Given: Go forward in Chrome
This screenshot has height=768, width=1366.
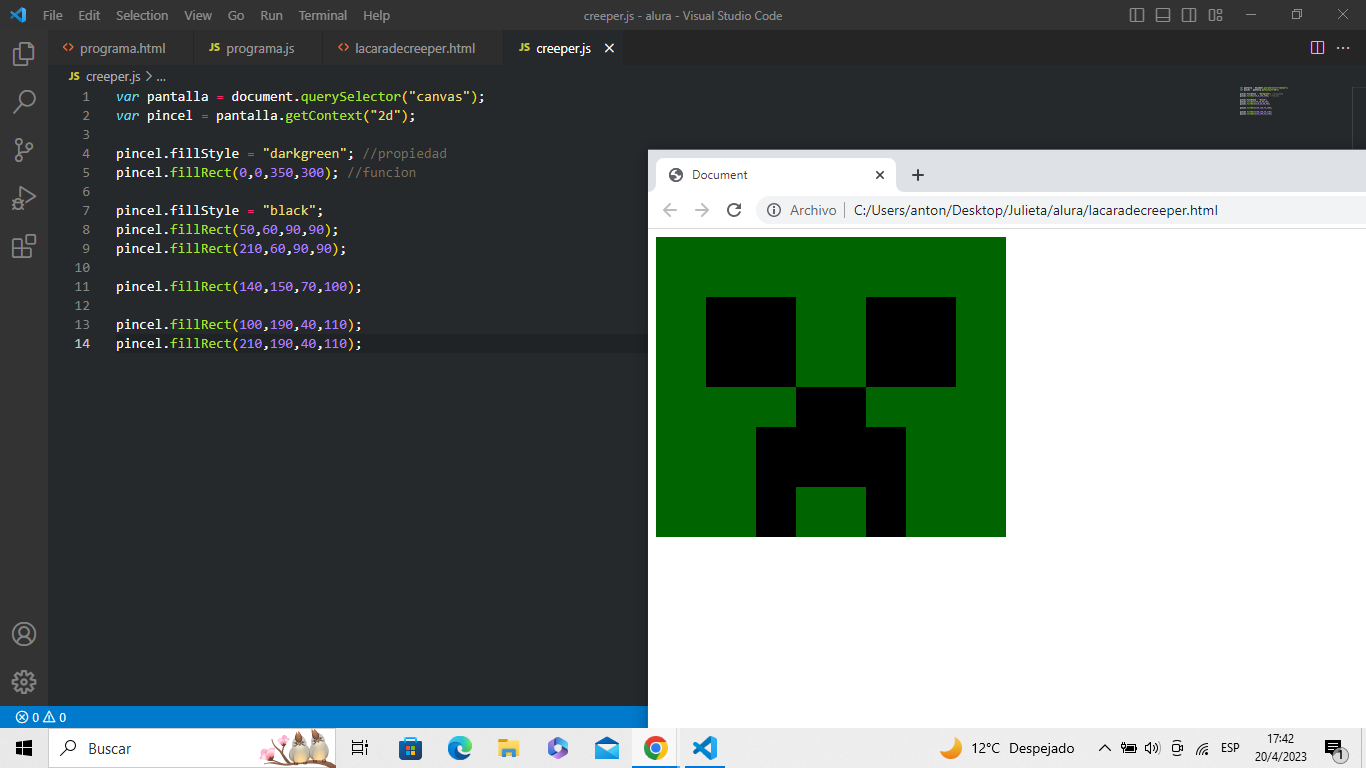Looking at the screenshot, I should pos(702,210).
